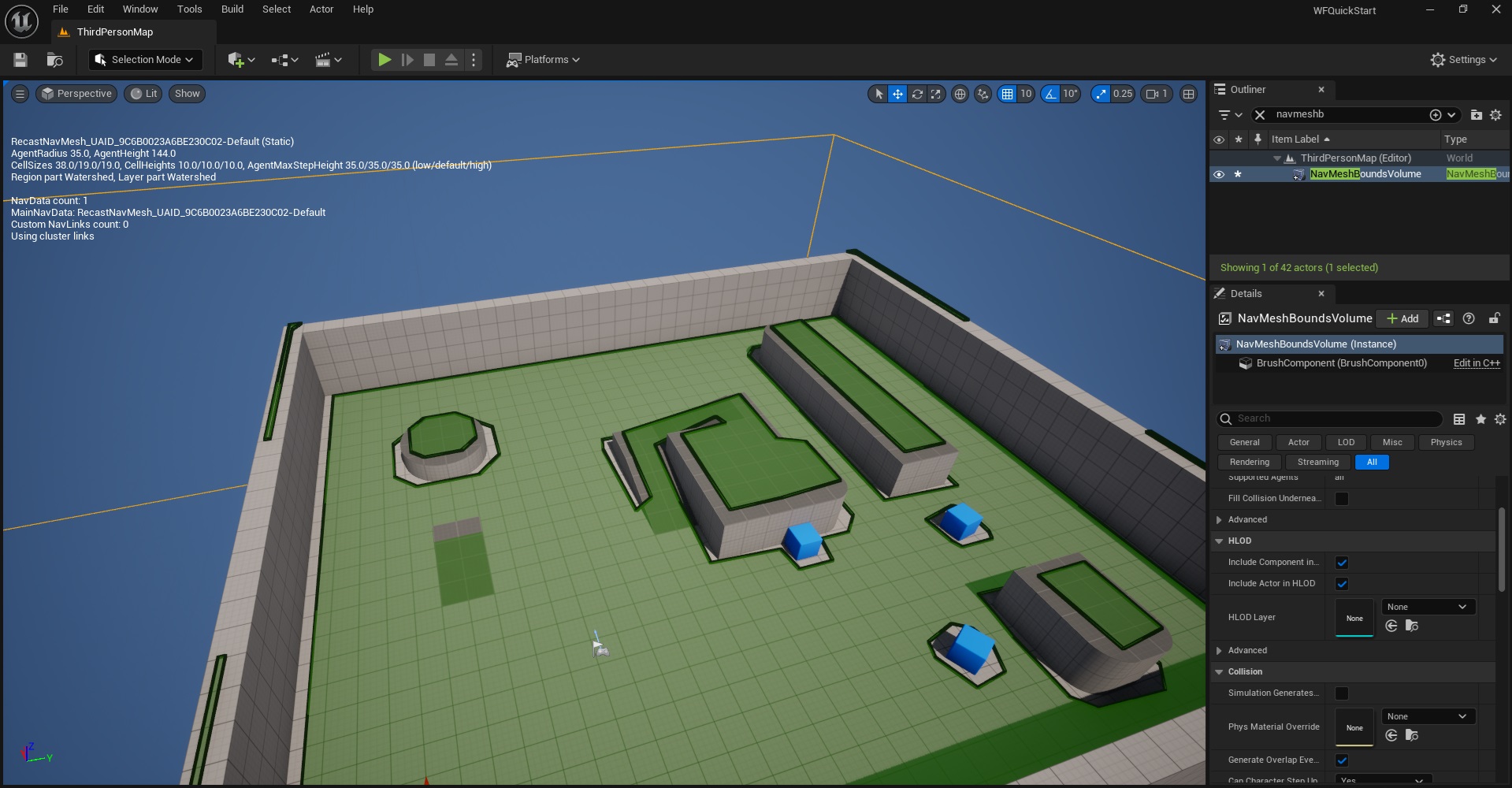Clear the Outliner search text
Screen dimensions: 1512x788
click(x=1260, y=115)
